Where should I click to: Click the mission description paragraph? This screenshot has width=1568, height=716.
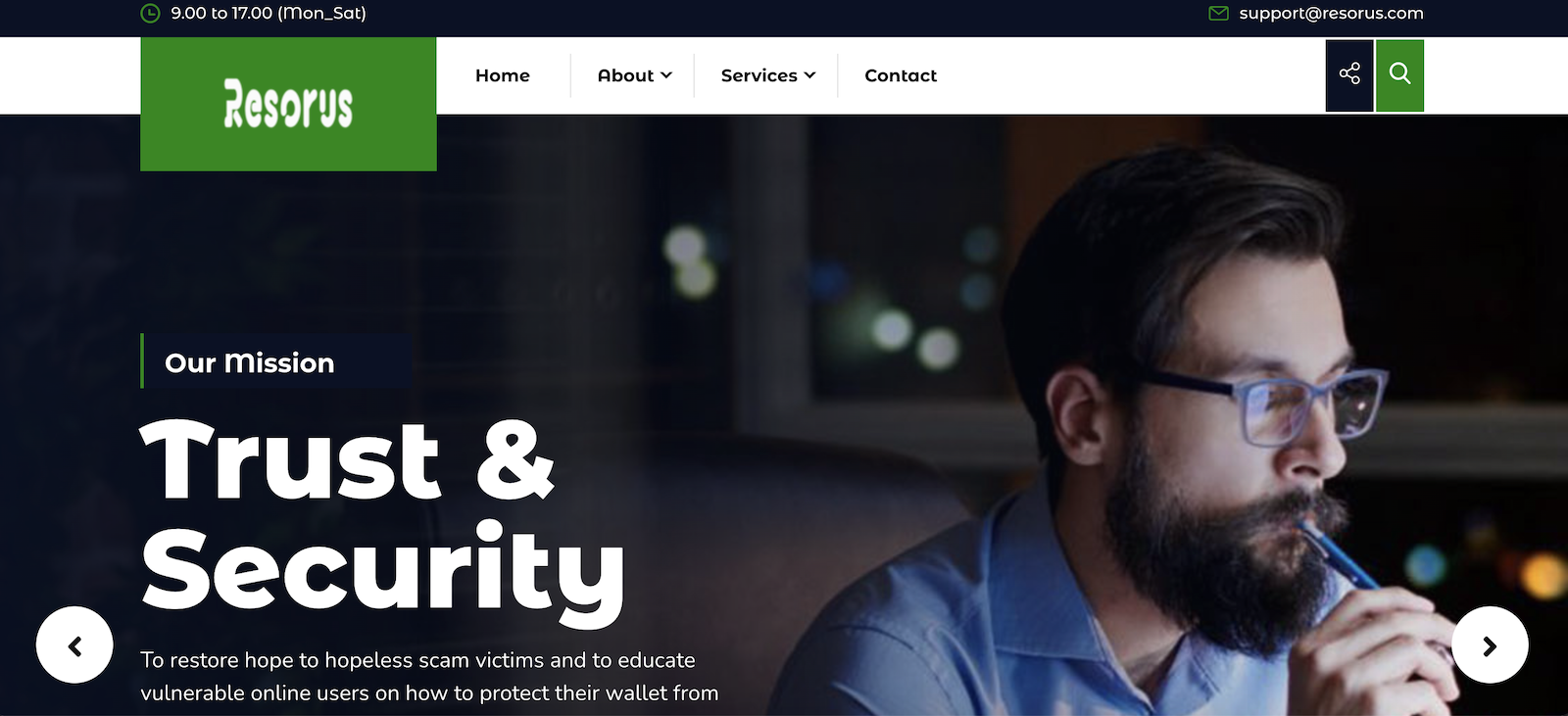(x=429, y=677)
